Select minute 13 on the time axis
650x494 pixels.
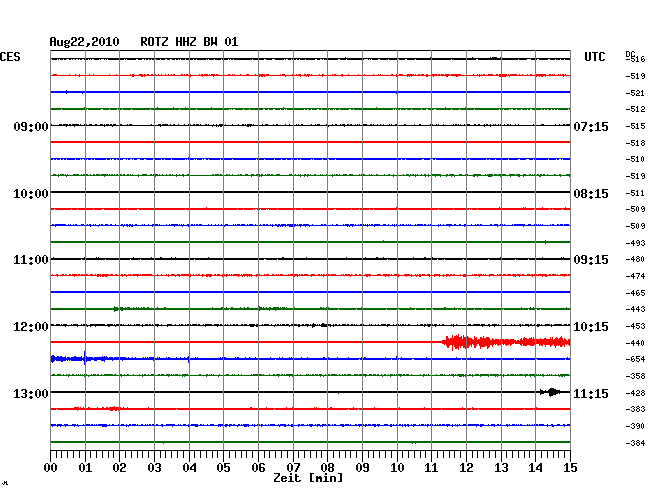[x=501, y=468]
